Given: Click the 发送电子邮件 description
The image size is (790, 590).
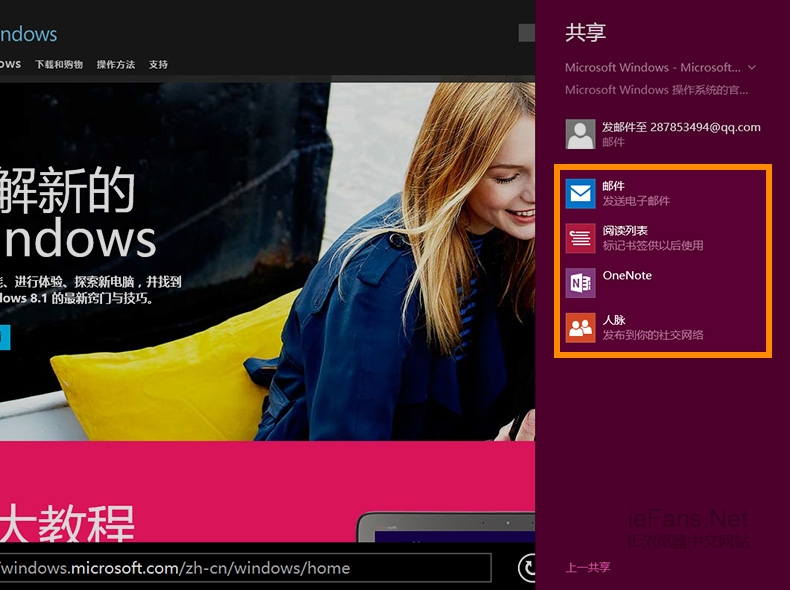Looking at the screenshot, I should [x=636, y=201].
